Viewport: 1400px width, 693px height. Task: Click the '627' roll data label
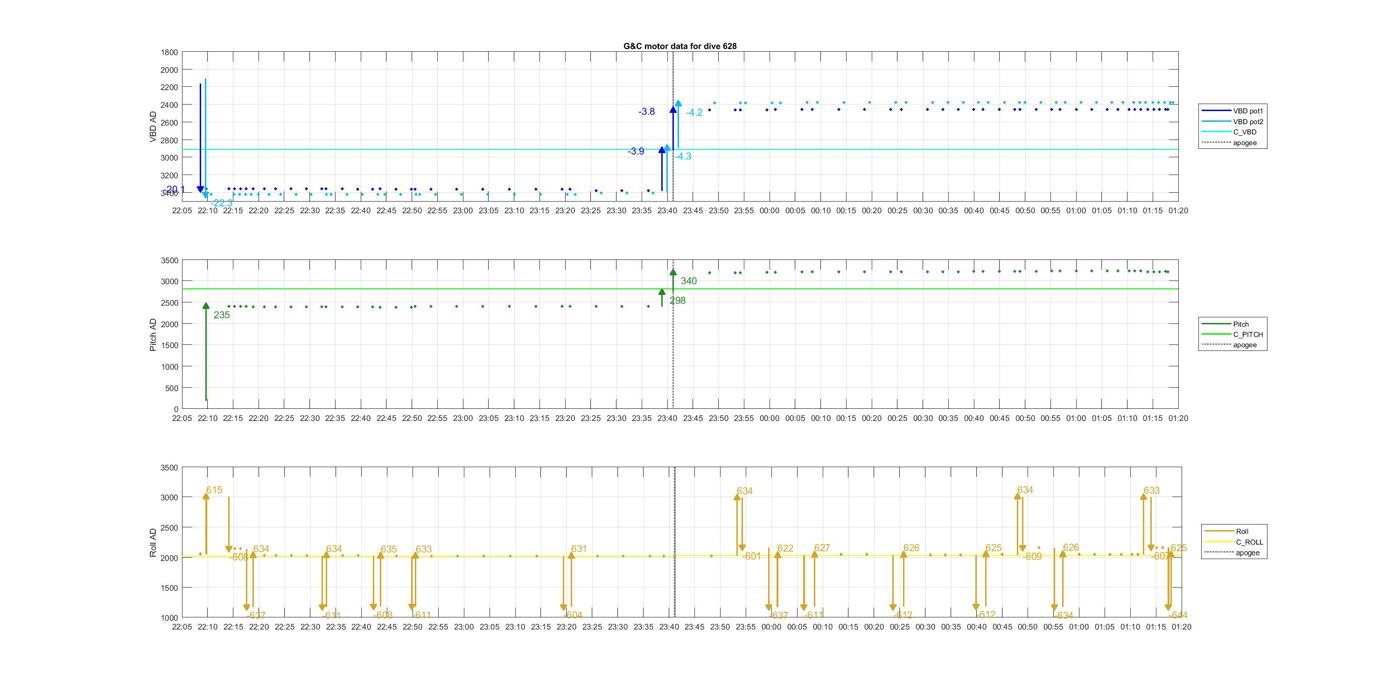coord(822,548)
